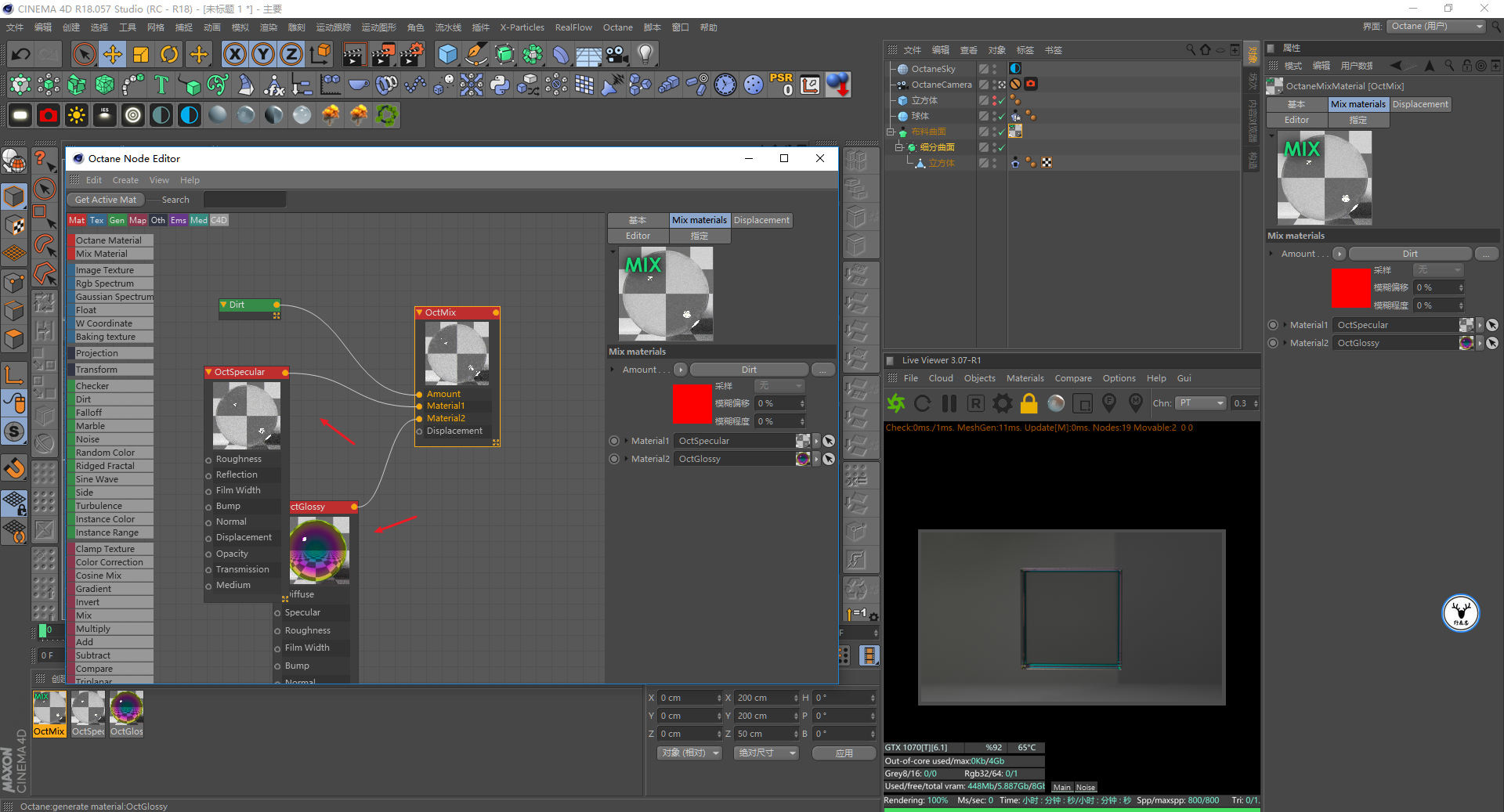Click the Node Editor Search field
1504x812 pixels.
click(244, 200)
